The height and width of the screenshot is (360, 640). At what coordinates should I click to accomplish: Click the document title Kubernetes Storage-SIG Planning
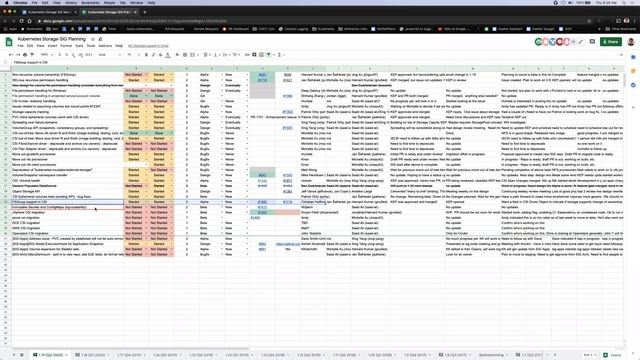(x=52, y=39)
